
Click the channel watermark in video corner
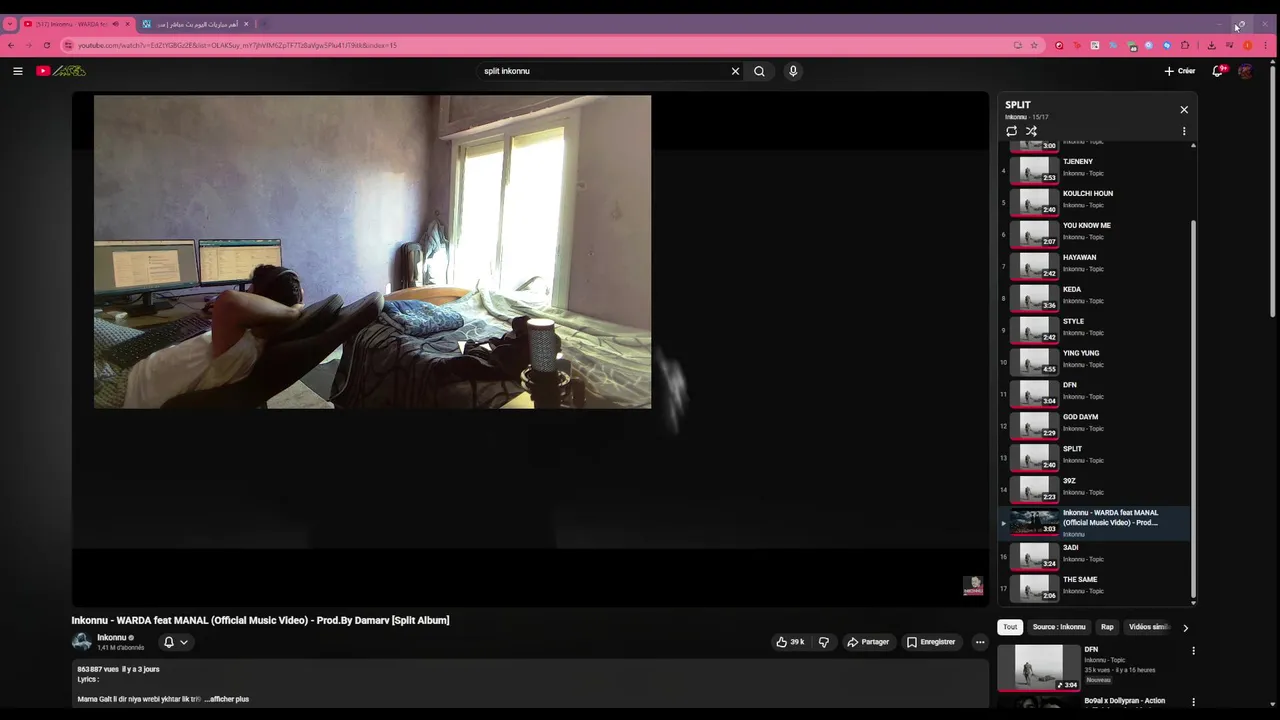pos(973,586)
